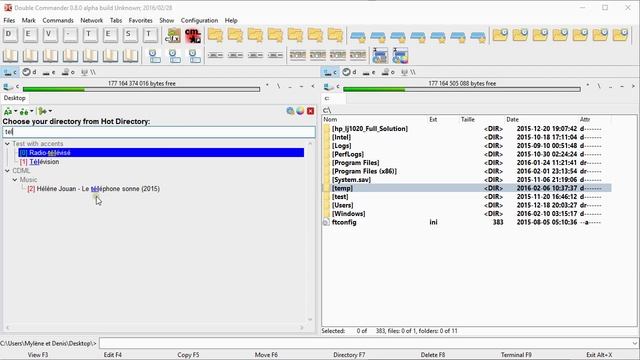Click the last folder-with-clock icon in toolbar
This screenshot has height=360, width=640.
pyautogui.click(x=620, y=35)
